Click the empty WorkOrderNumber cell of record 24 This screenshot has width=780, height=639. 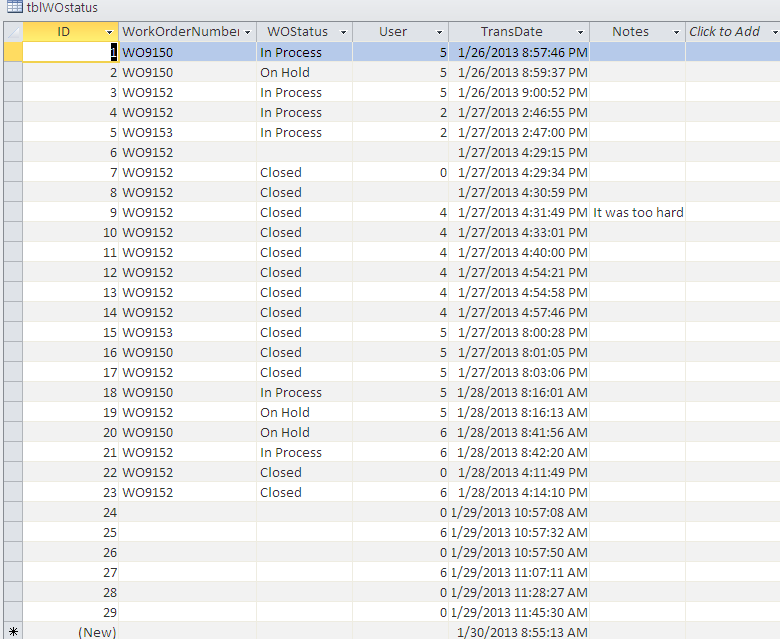coord(188,512)
